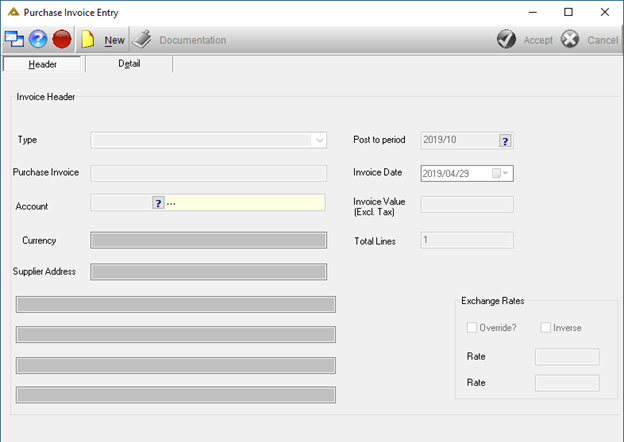
Task: Click the New button label
Action: (x=114, y=40)
